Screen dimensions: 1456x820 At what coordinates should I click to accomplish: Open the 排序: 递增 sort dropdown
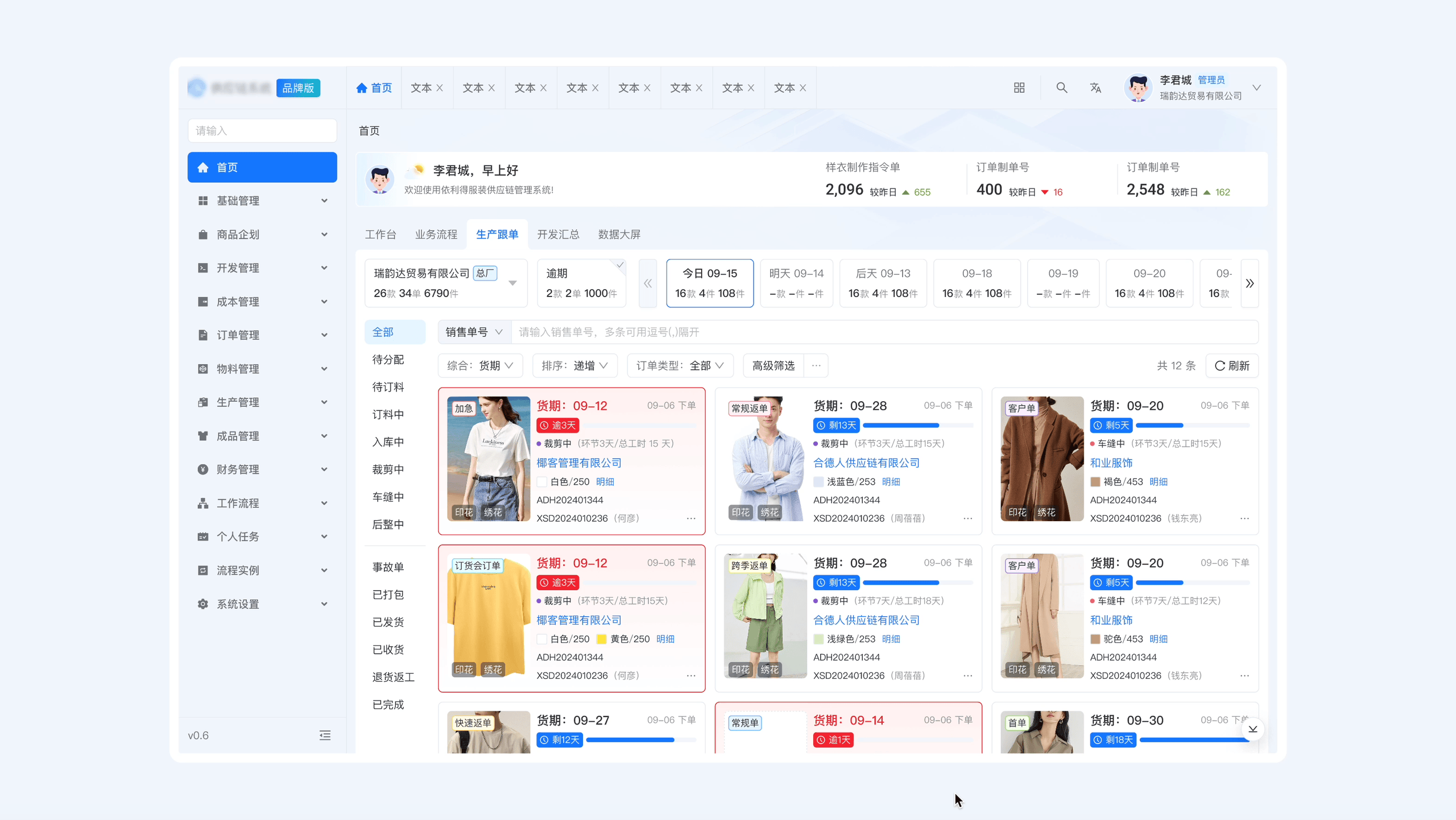[574, 365]
